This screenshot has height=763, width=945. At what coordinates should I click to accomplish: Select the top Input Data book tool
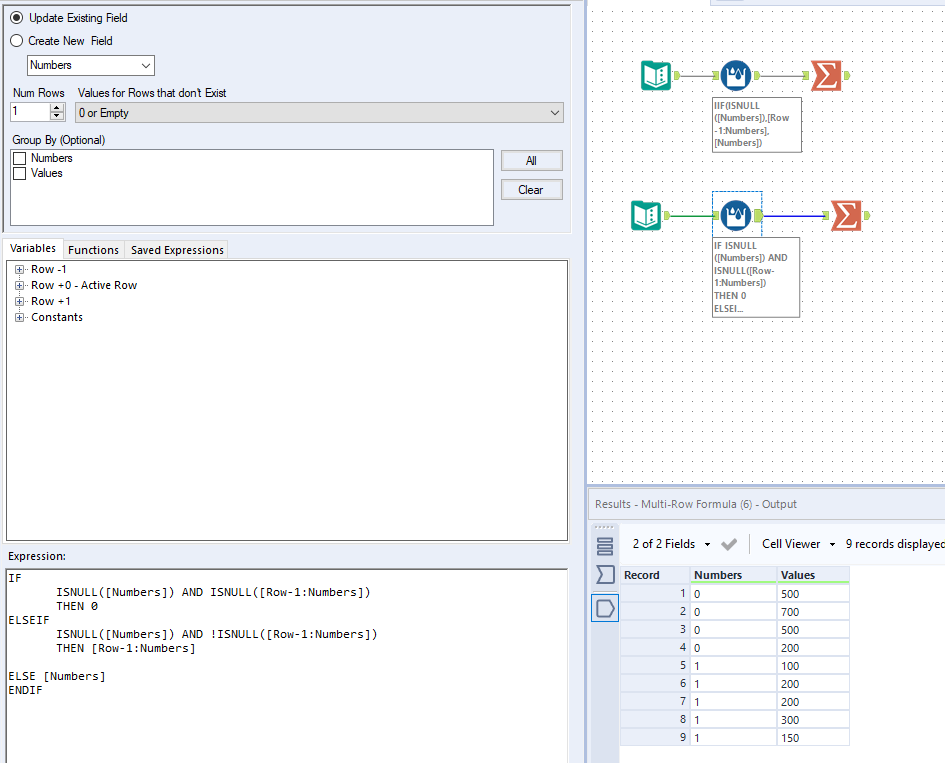pos(656,76)
